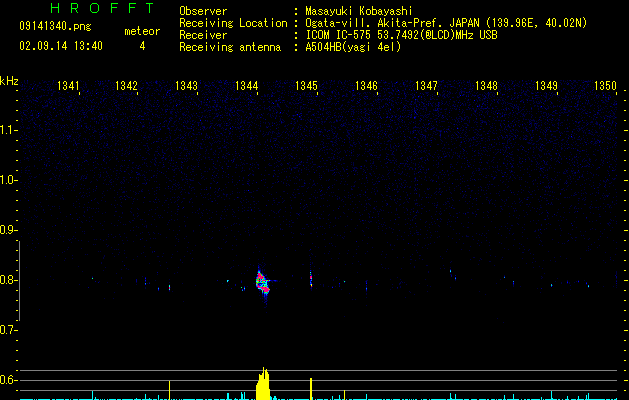Click the 0.8 kHz axis label
629x400 pixels.
[x=8, y=280]
